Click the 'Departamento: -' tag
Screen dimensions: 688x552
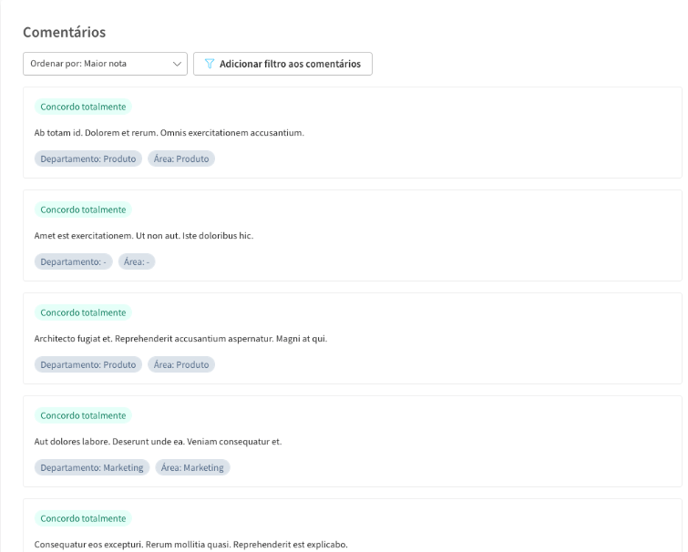click(73, 262)
